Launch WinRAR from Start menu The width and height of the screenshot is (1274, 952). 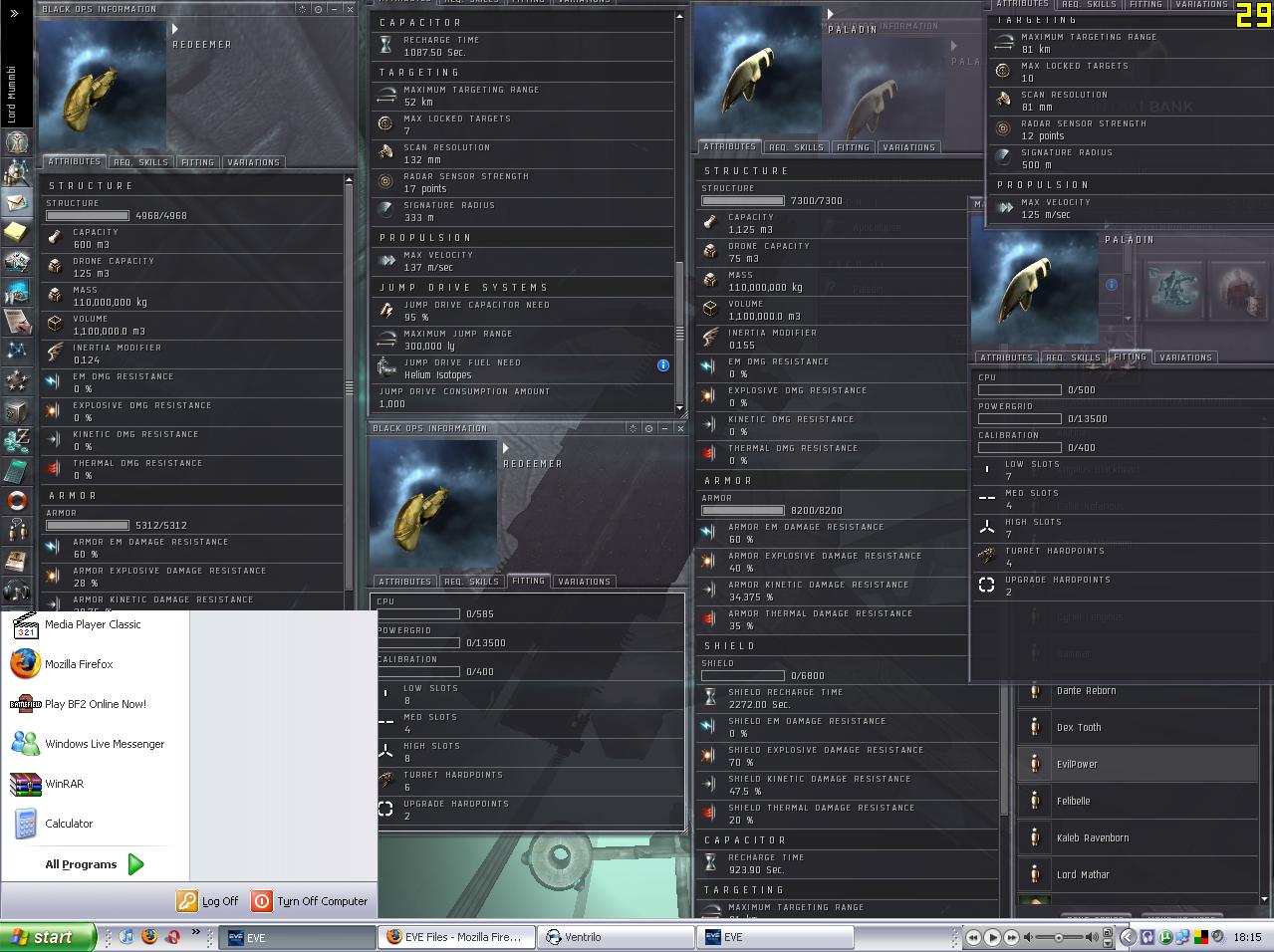(96, 784)
